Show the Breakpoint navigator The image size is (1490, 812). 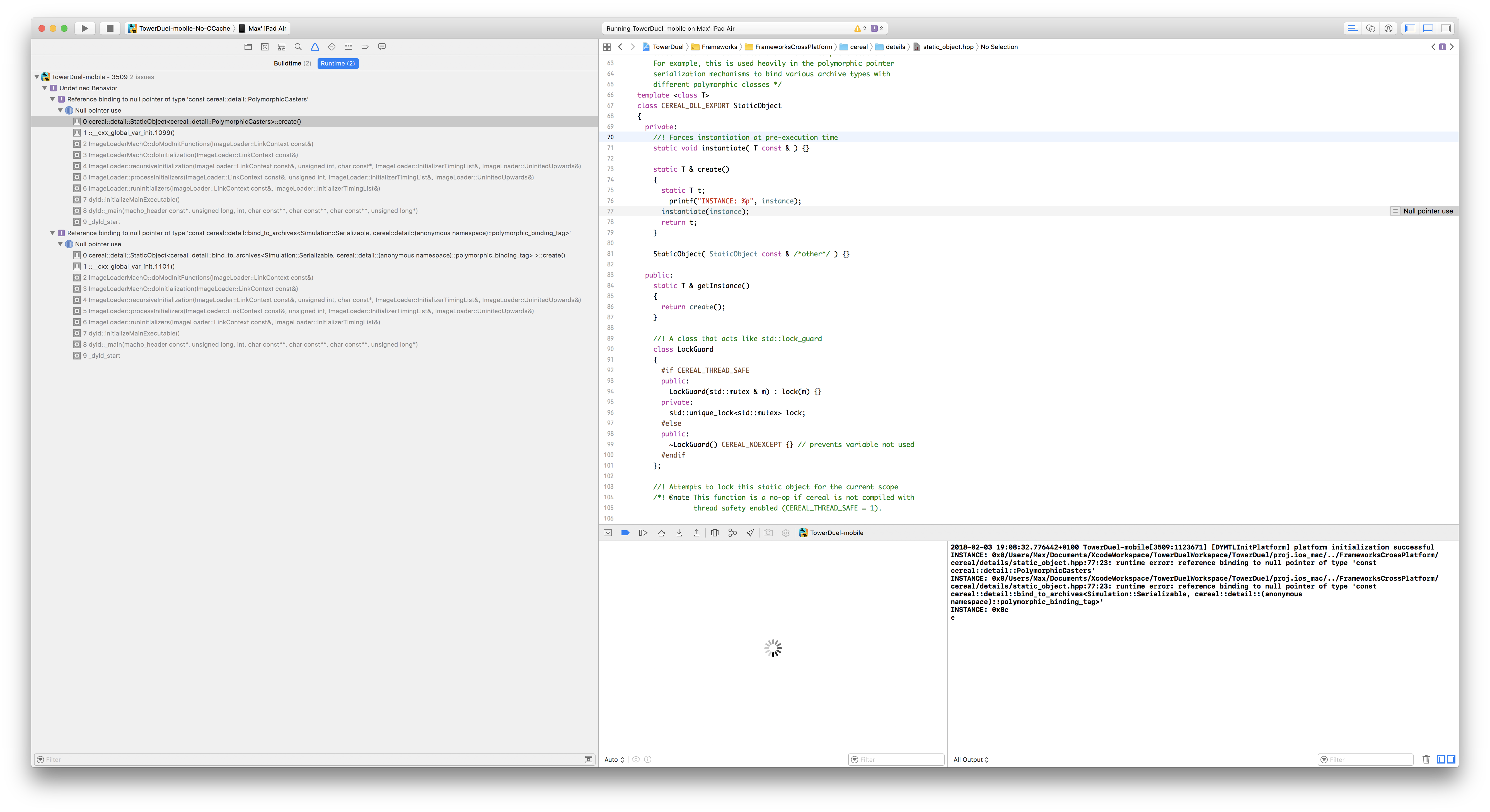(x=365, y=47)
